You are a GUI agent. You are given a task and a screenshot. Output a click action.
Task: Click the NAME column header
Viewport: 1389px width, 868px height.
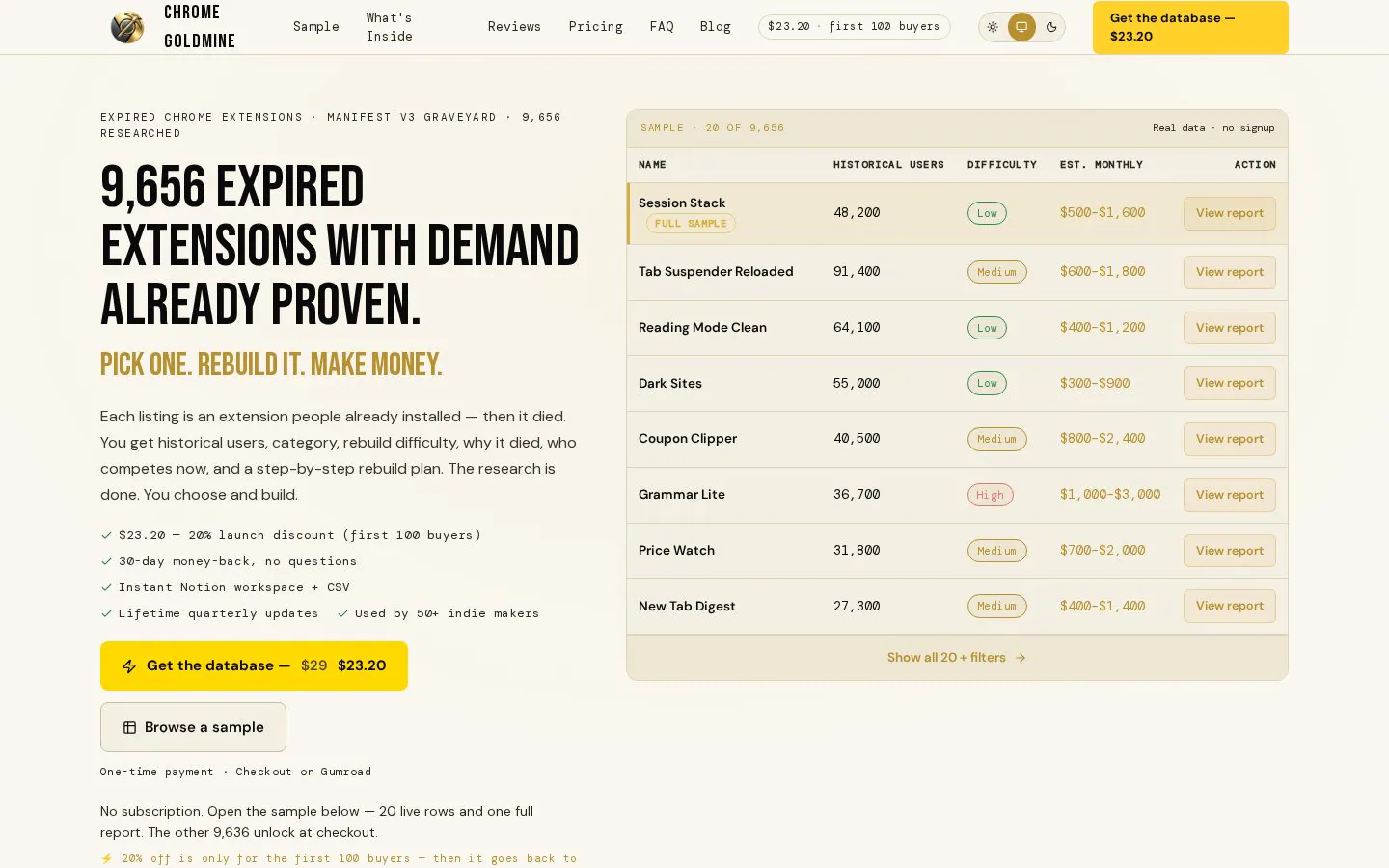pyautogui.click(x=652, y=165)
